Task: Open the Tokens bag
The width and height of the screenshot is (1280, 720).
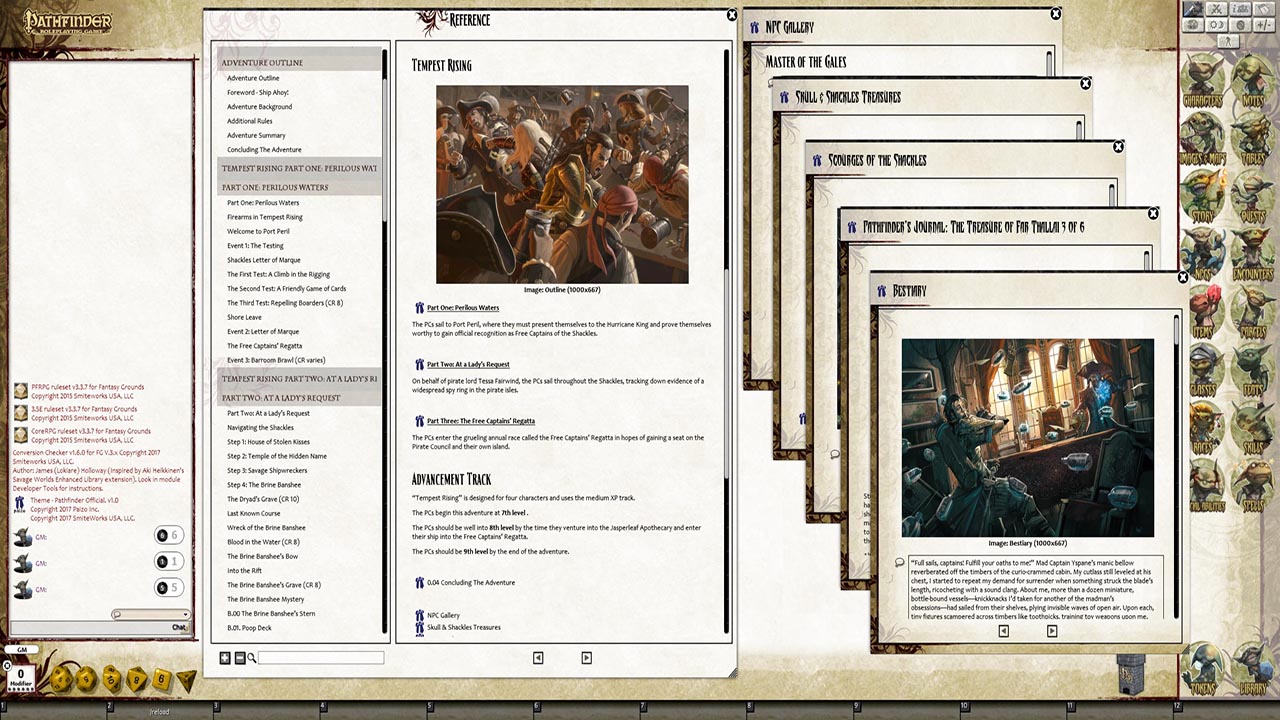Action: [x=1203, y=667]
